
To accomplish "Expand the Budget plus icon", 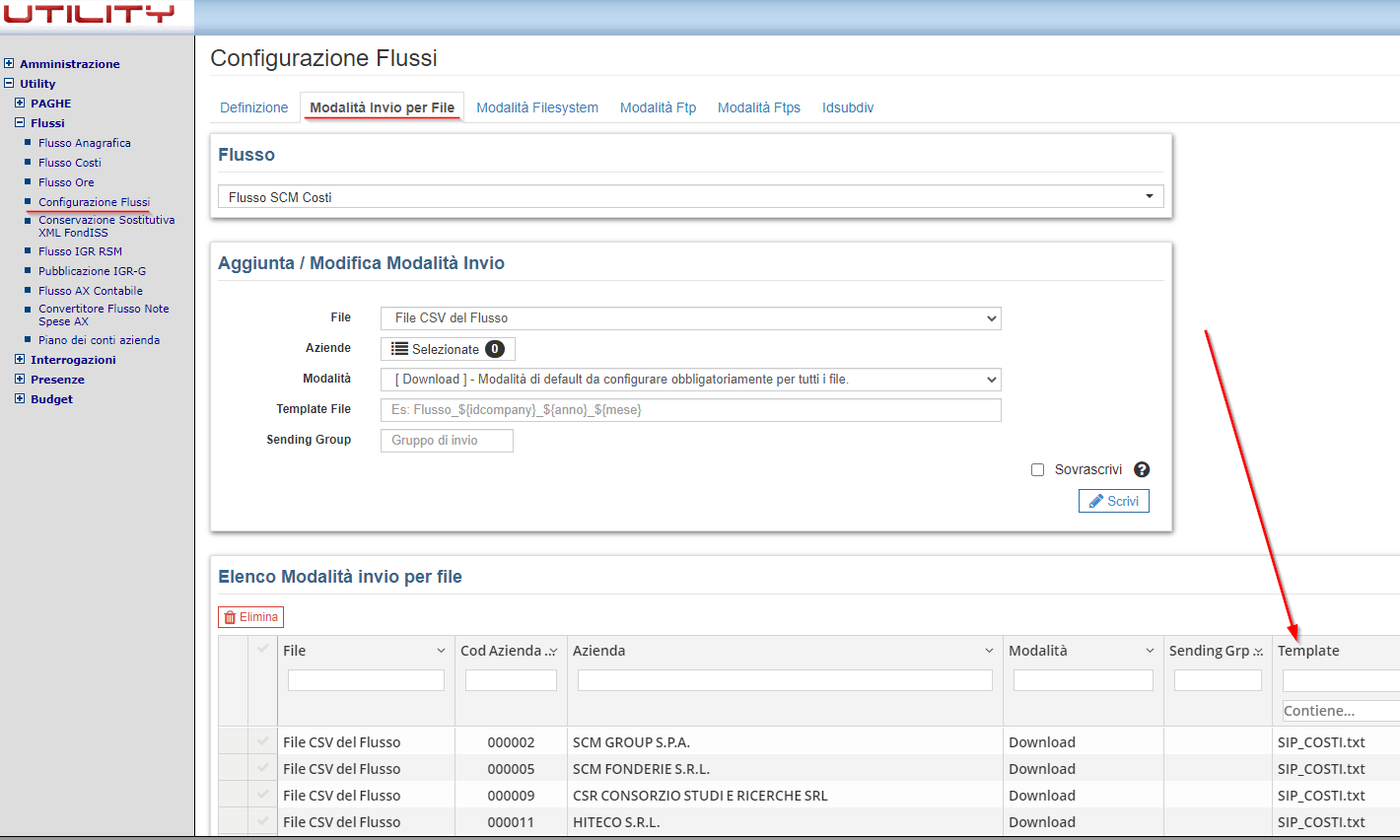I will 20,398.
